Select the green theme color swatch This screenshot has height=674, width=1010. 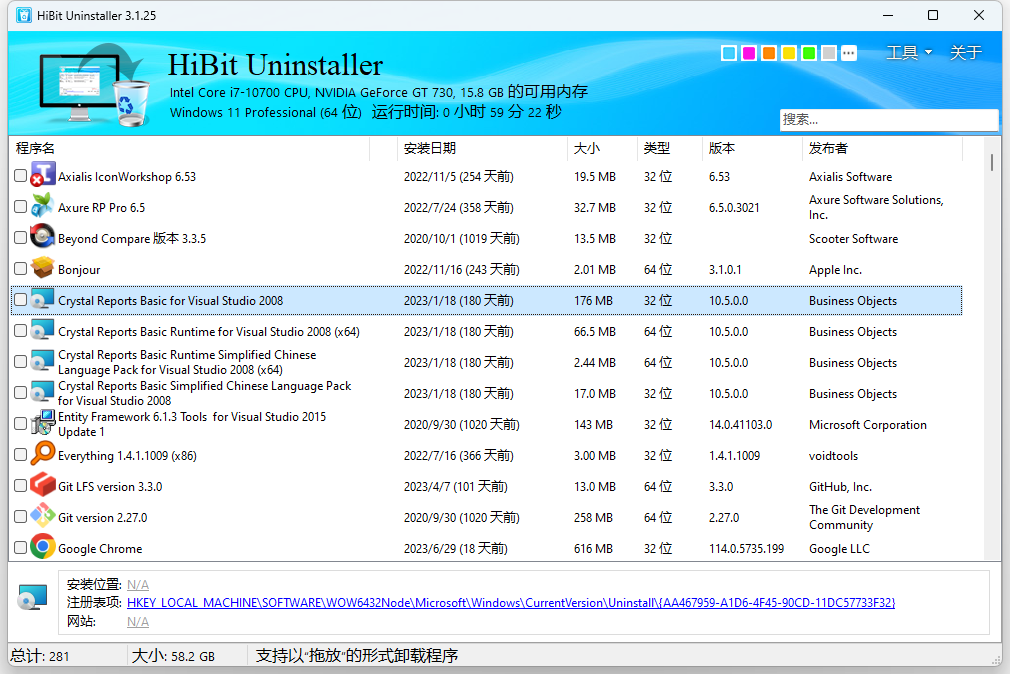809,53
